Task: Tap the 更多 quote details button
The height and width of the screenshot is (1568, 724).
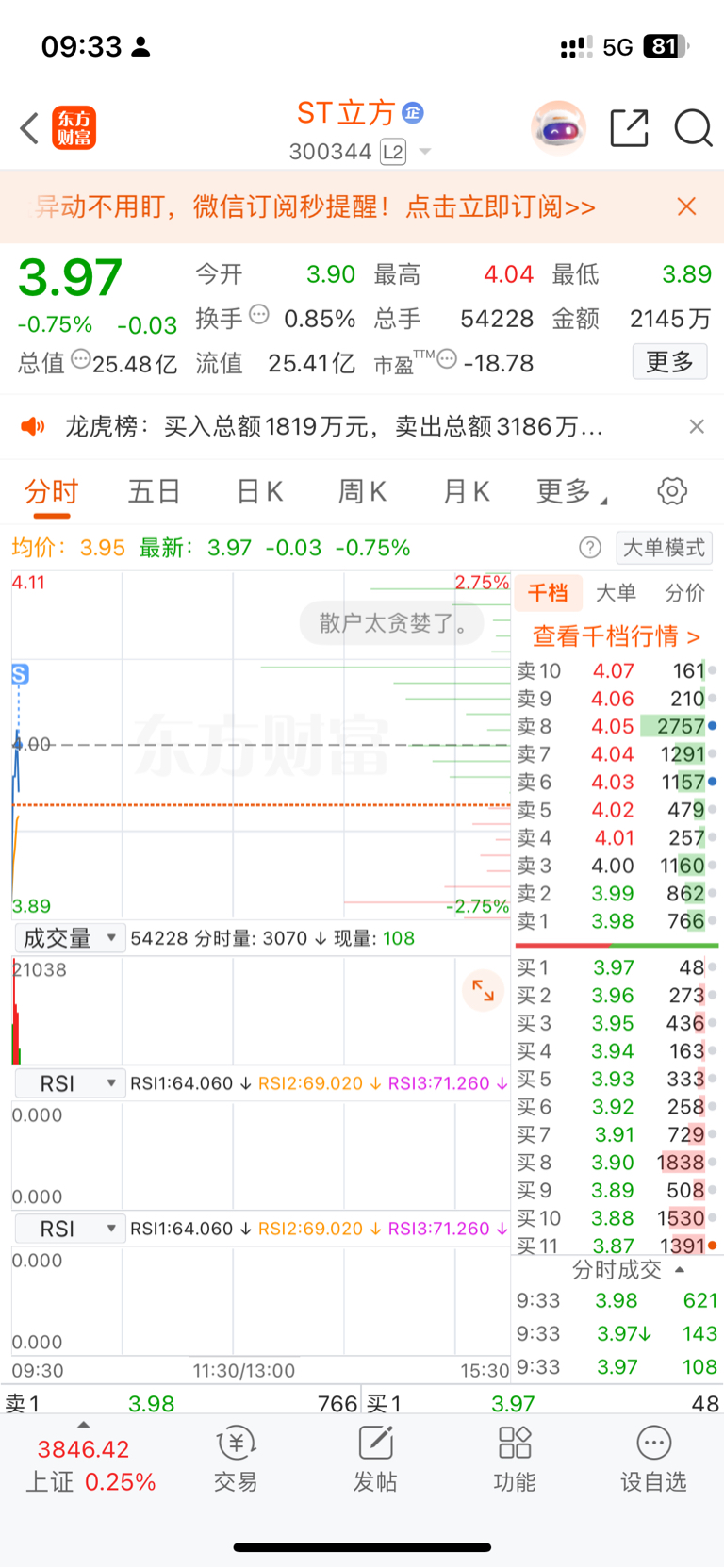Action: (669, 361)
